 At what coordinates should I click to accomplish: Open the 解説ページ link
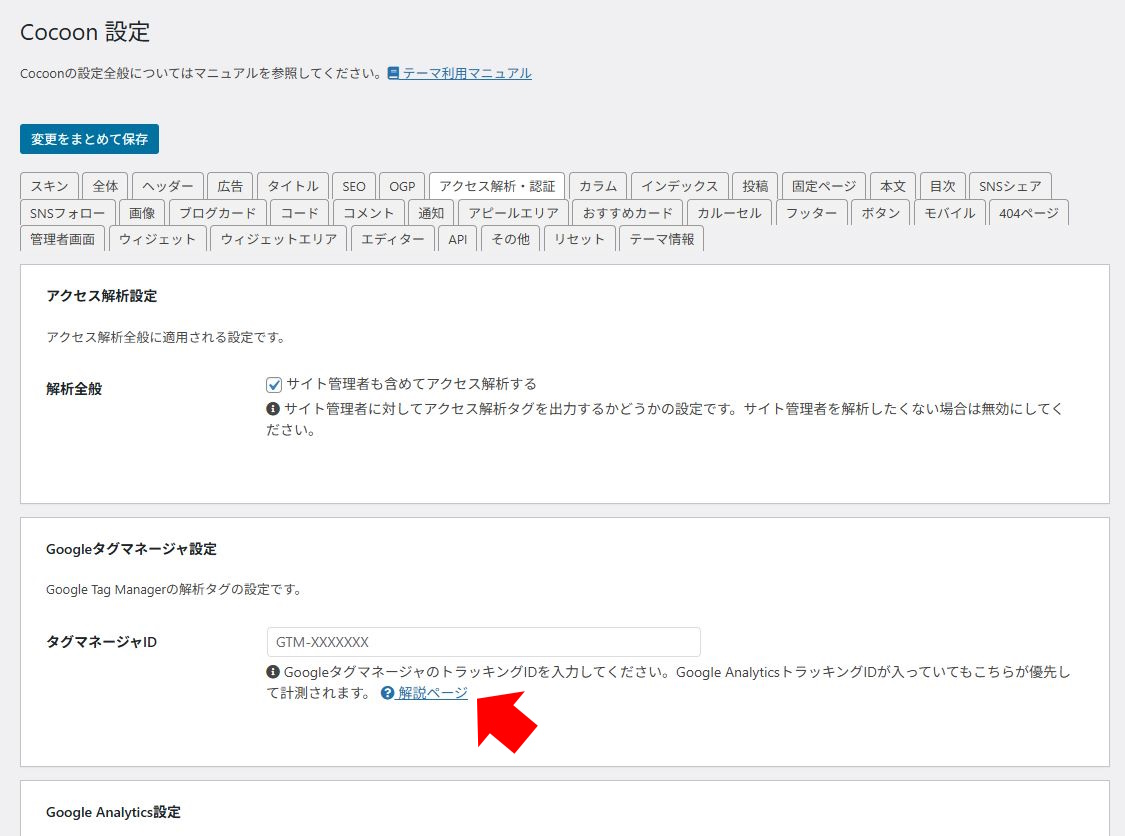click(x=432, y=693)
